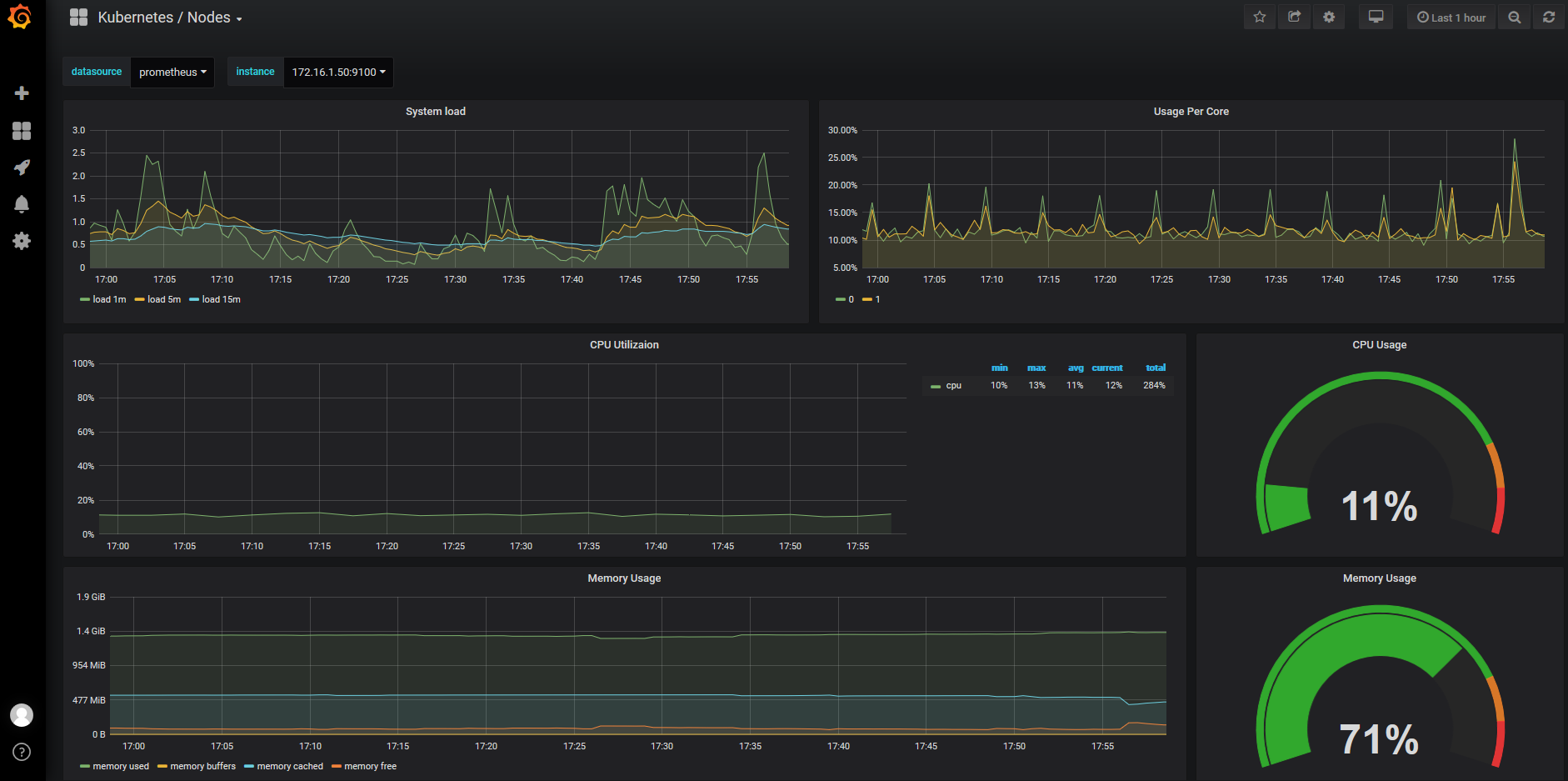Open Explore rocket icon in sidebar

tap(22, 168)
